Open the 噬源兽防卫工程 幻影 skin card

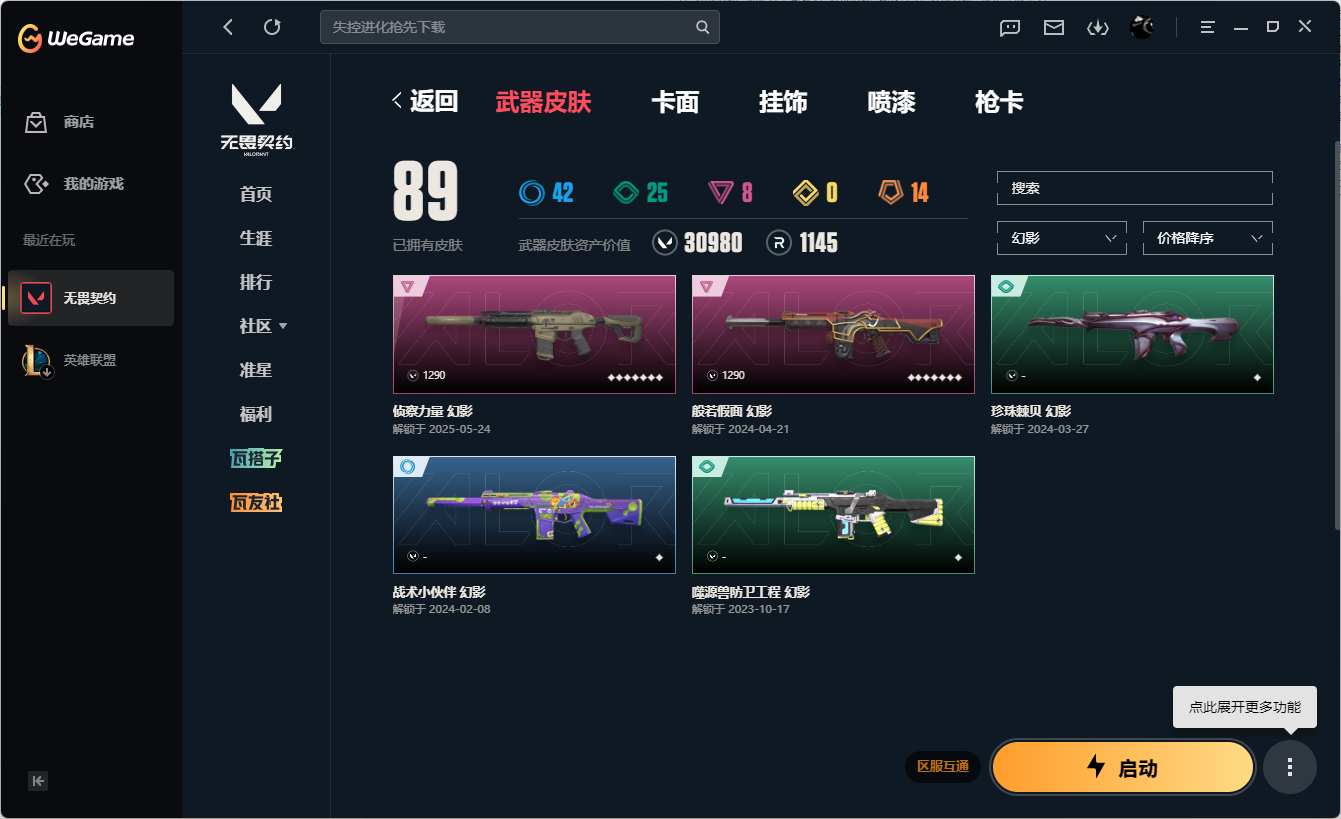pyautogui.click(x=833, y=515)
